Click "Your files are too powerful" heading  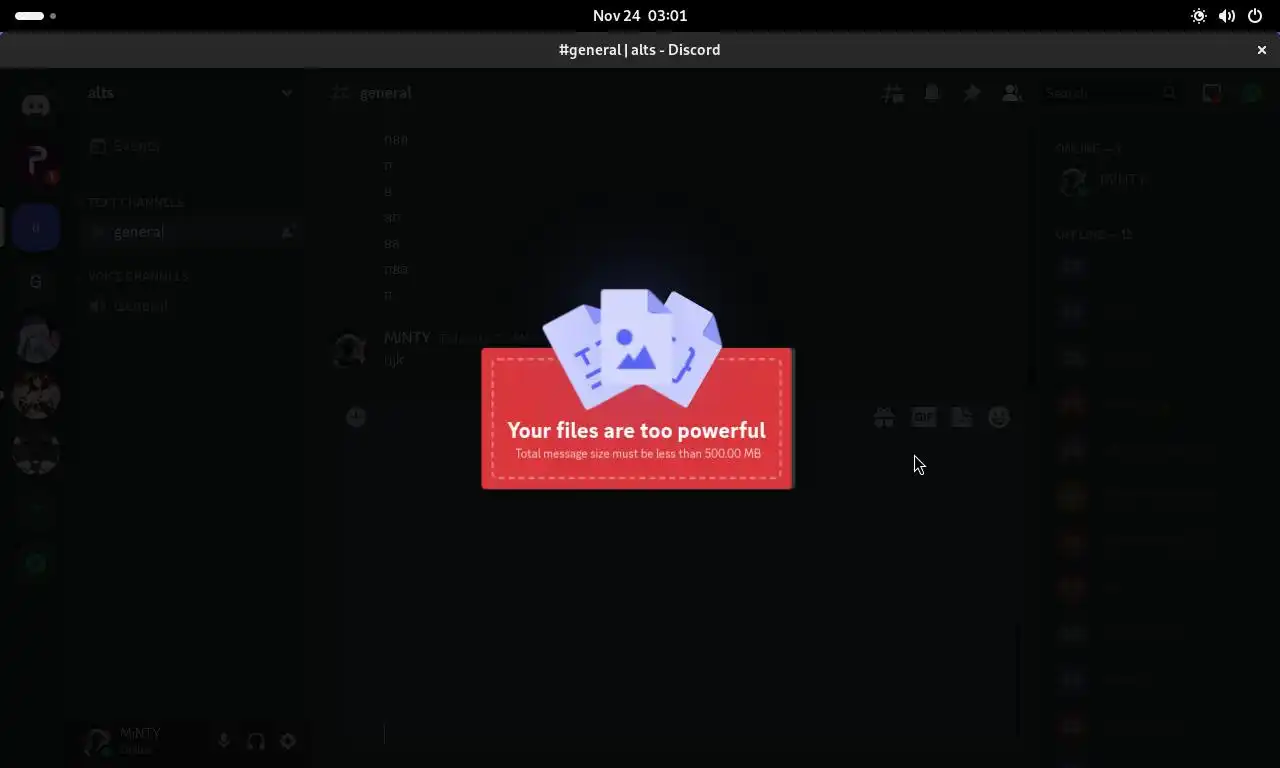coord(637,430)
